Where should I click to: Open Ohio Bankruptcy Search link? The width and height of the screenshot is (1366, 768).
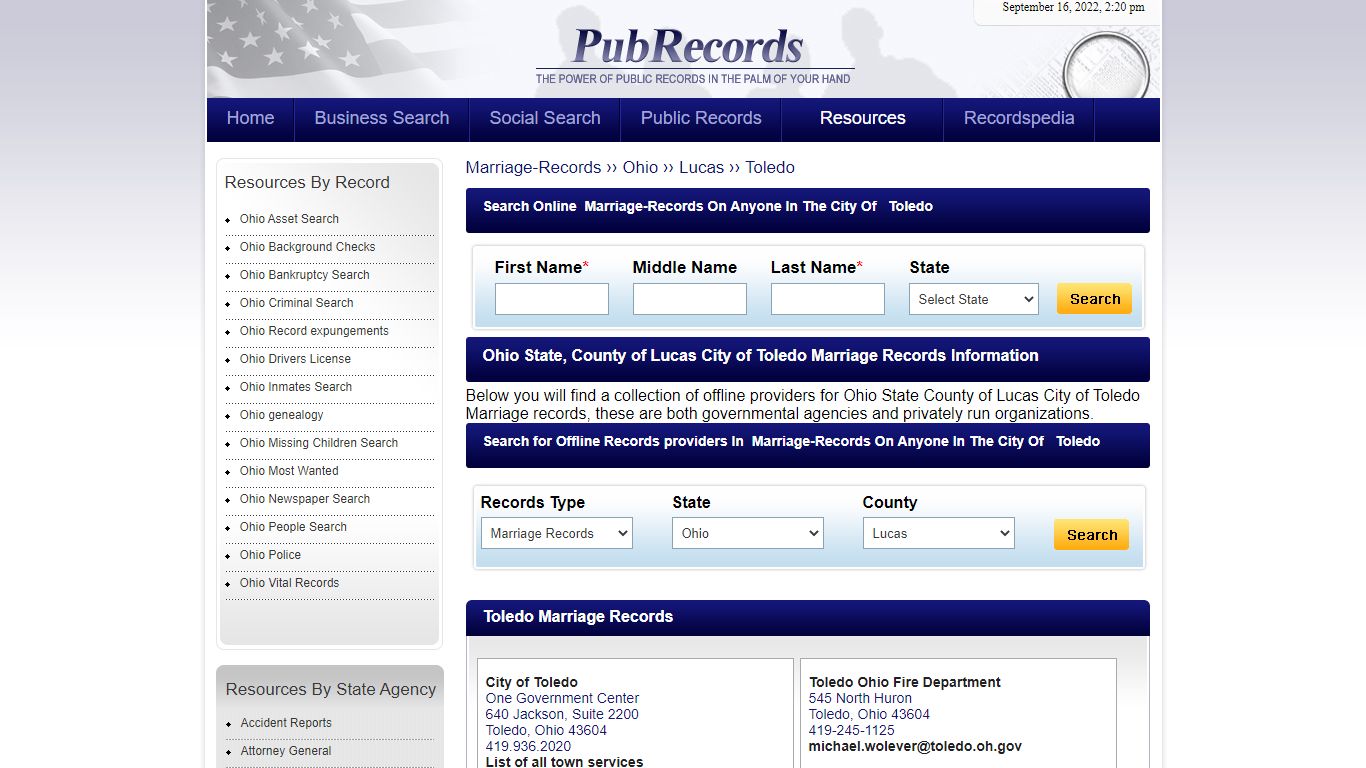305,275
